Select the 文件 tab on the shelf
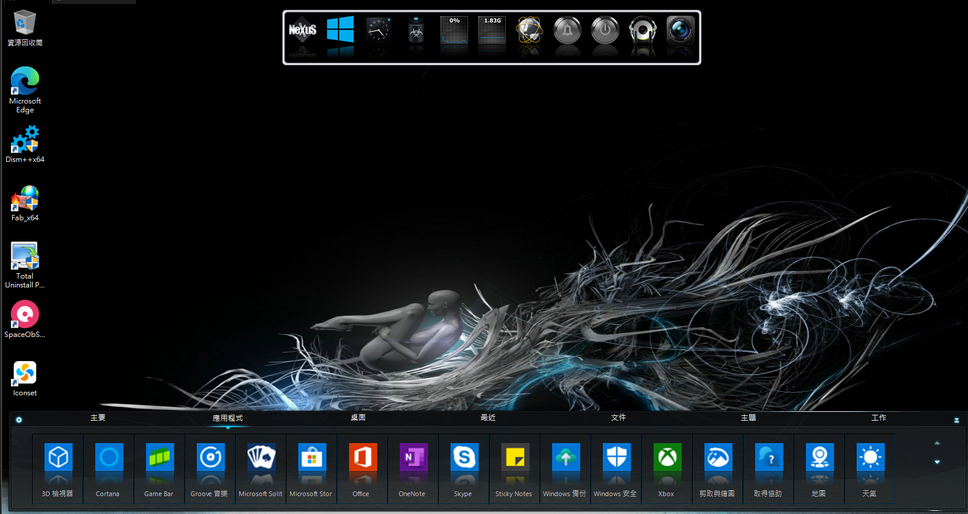The width and height of the screenshot is (968, 514). (x=618, y=418)
